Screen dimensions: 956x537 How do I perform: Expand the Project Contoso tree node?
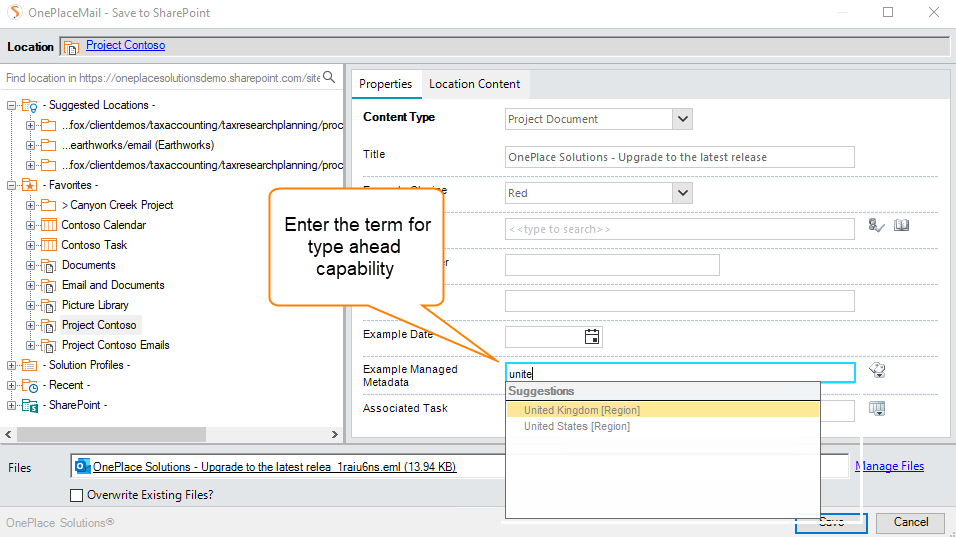click(30, 325)
